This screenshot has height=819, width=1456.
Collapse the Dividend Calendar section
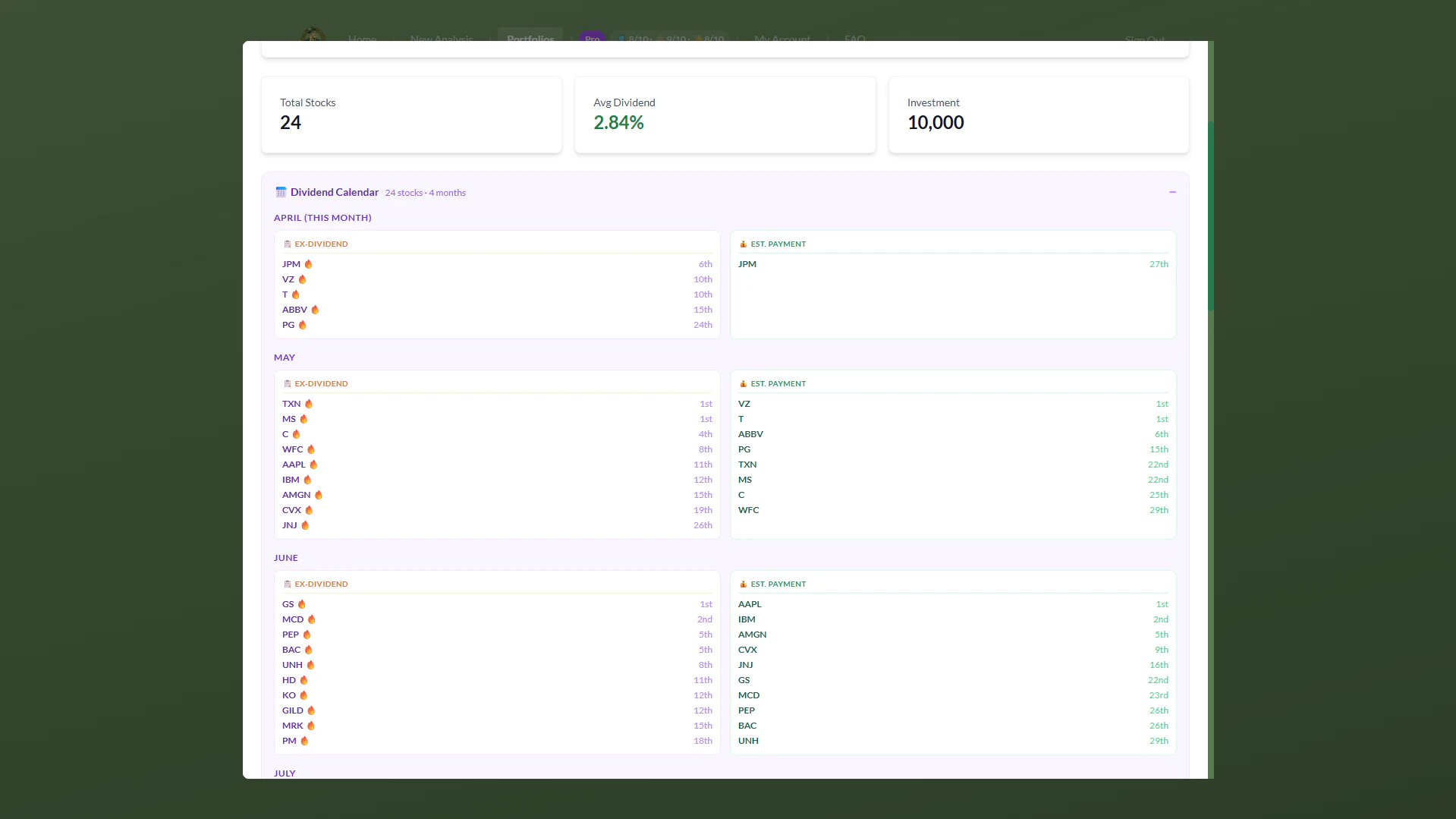point(1172,192)
